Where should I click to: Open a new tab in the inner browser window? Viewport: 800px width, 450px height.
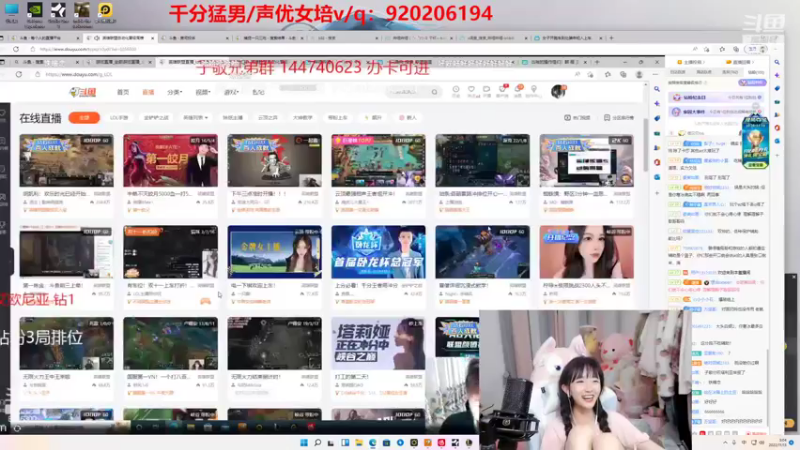597,62
